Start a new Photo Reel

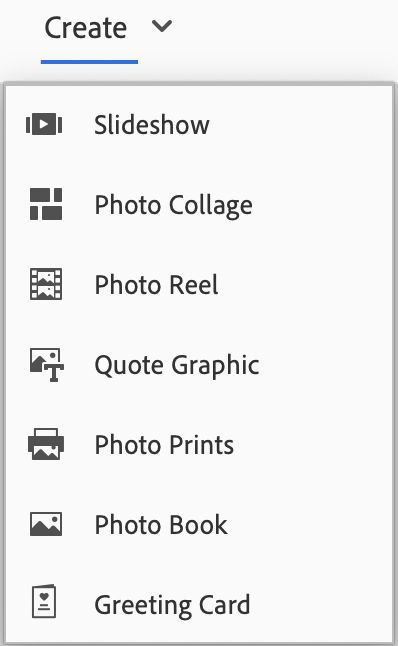(199, 284)
